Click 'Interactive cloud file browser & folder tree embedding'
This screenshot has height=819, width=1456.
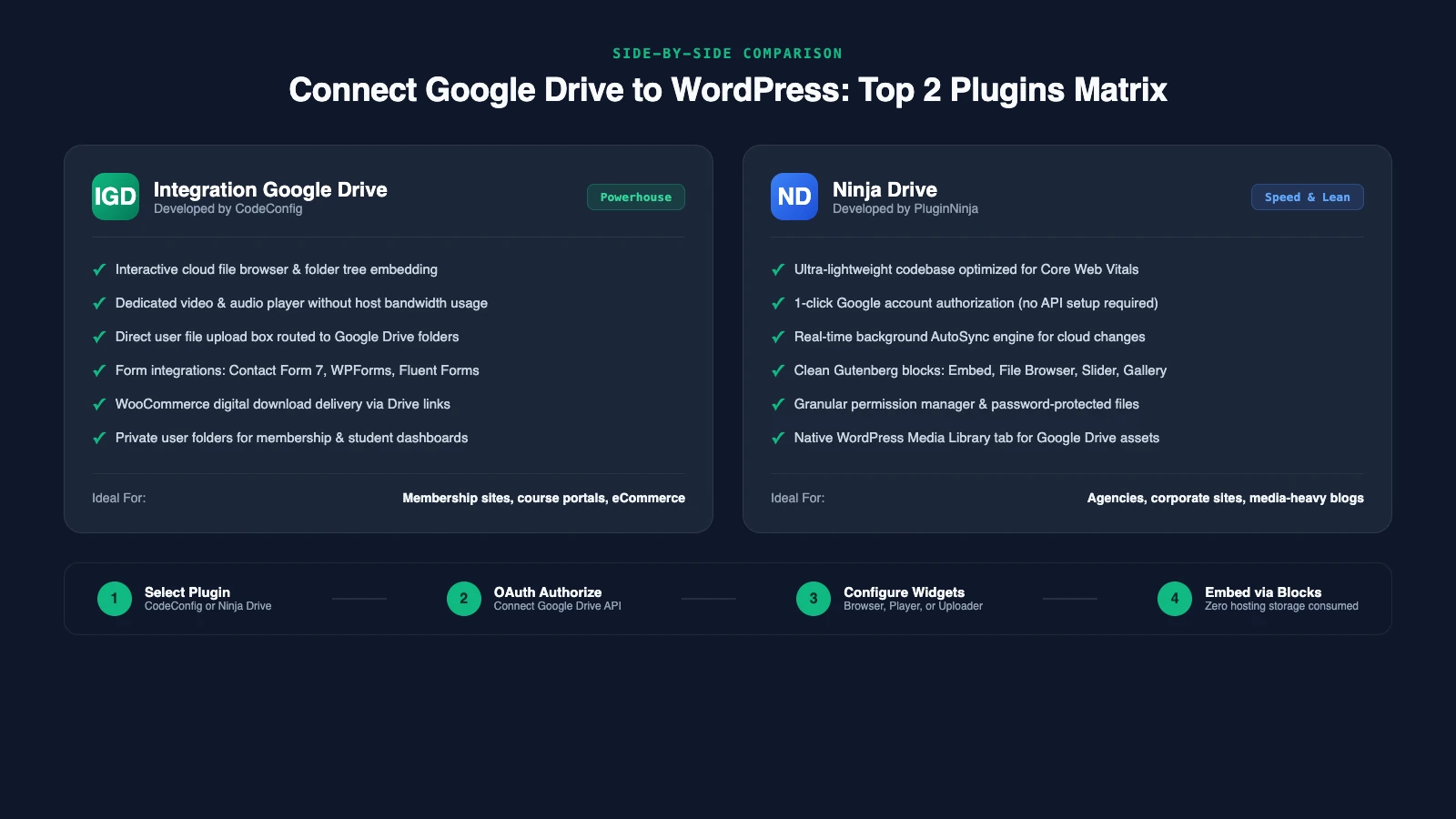point(277,269)
